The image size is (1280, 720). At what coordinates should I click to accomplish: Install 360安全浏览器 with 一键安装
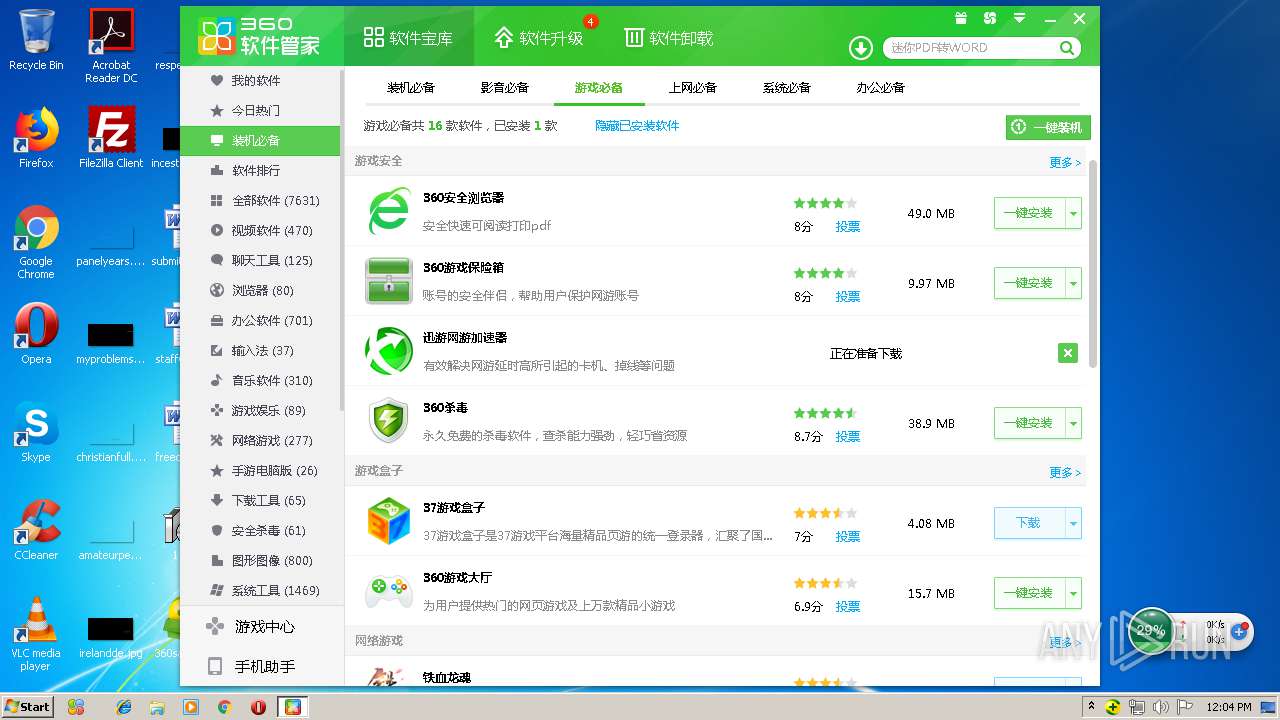(x=1029, y=213)
